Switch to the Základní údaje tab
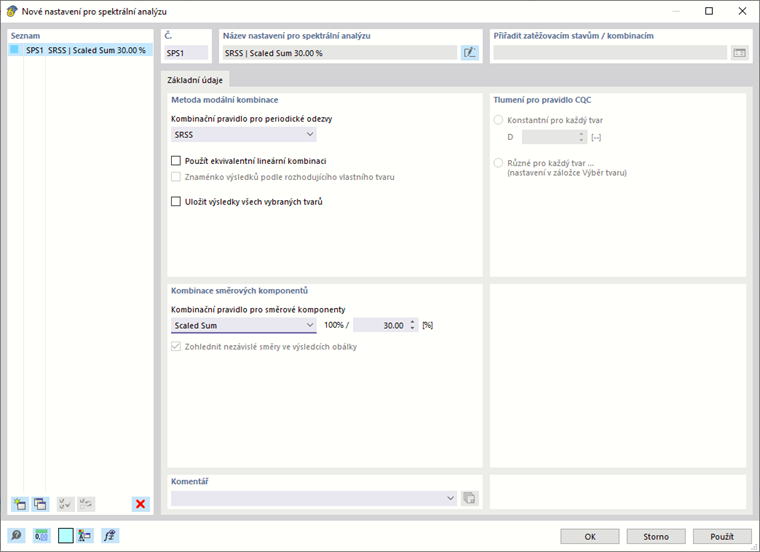The height and width of the screenshot is (552, 760). click(195, 80)
